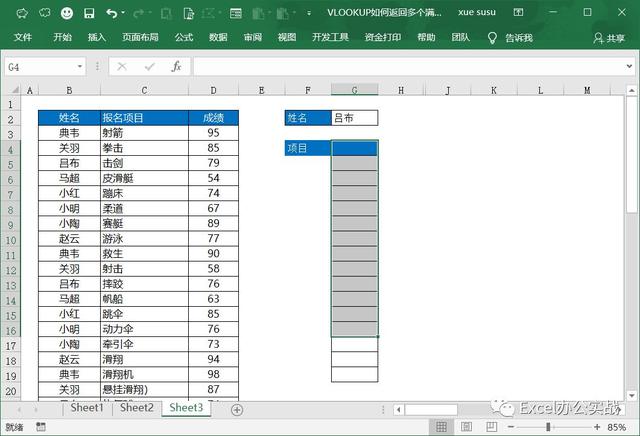Open the 公式 tab
Screen dimensions: 640x436
(x=184, y=38)
